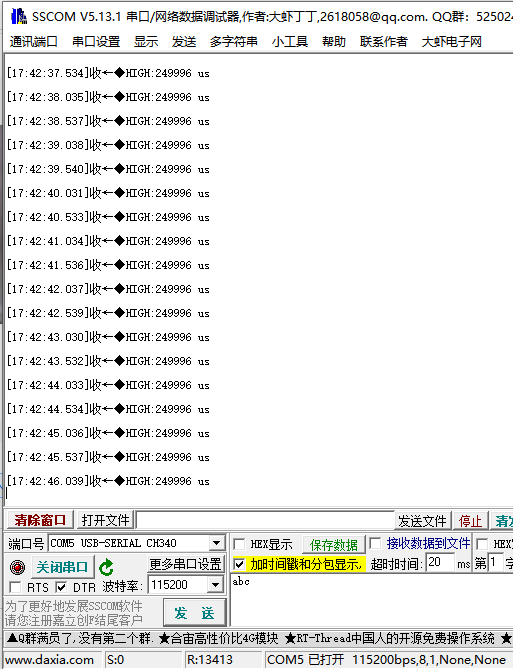
Task: Click the scrolling advertisement ticker text
Action: click(259, 638)
